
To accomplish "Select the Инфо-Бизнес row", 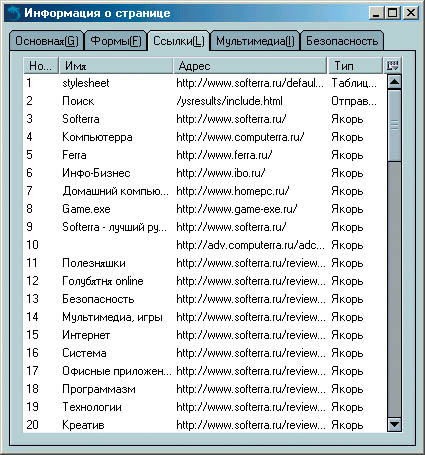I will coord(205,173).
